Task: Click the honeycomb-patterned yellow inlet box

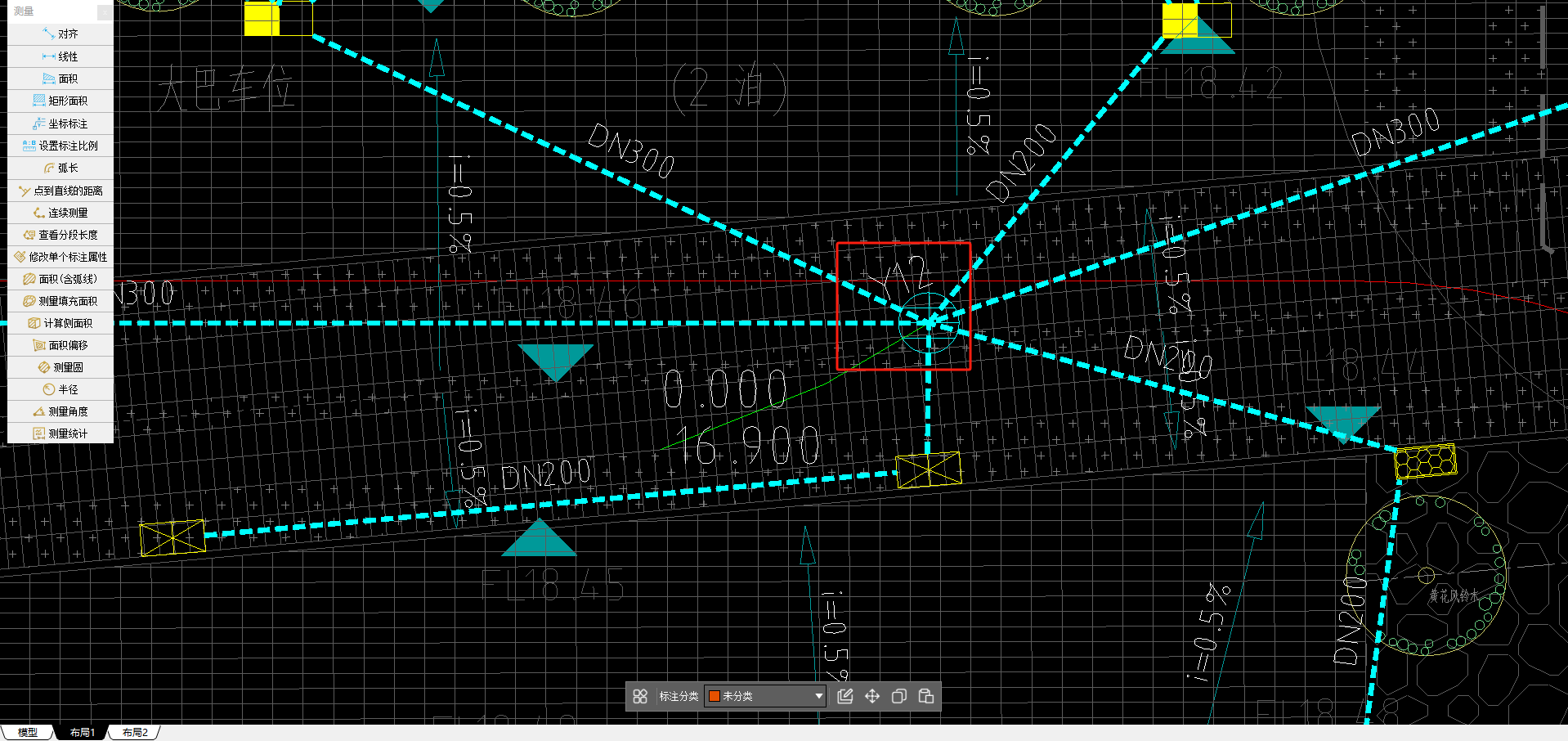Action: point(1426,461)
